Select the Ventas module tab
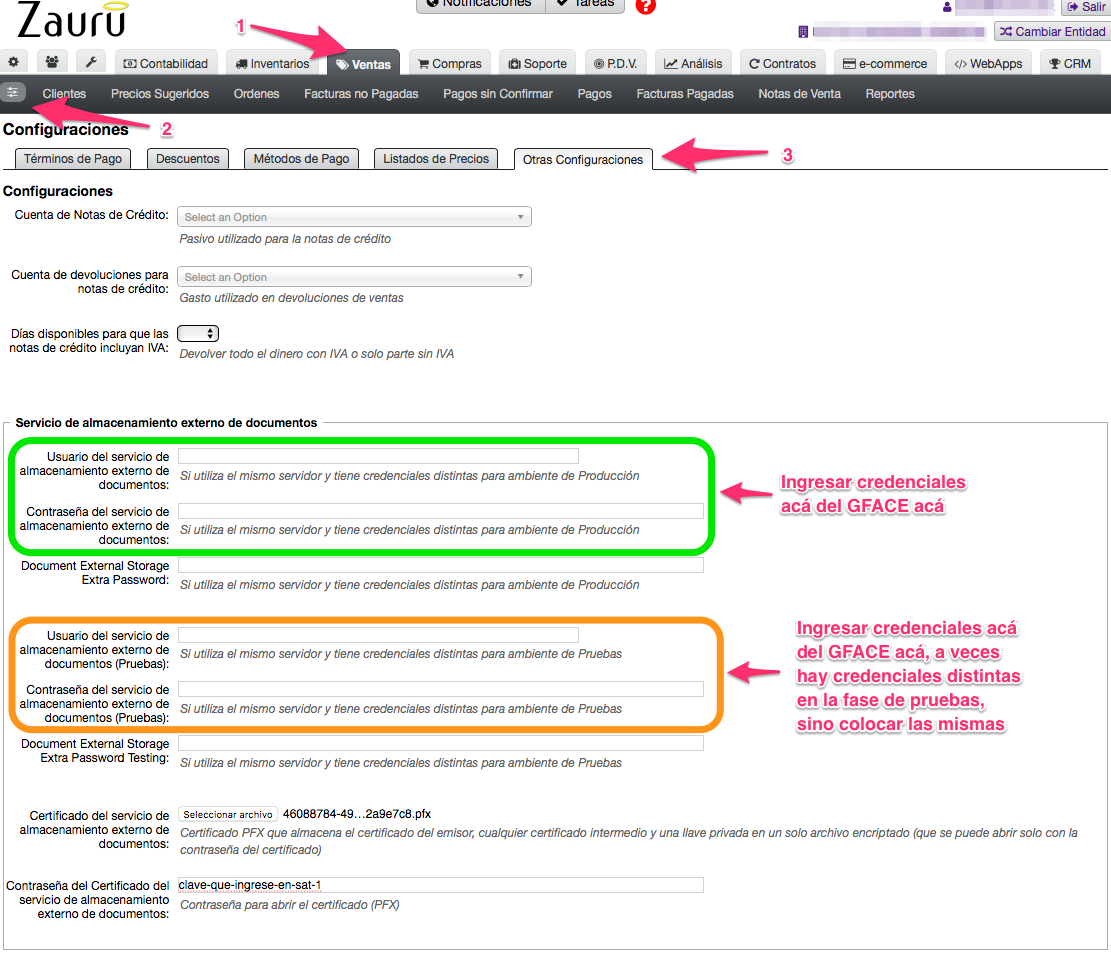Image resolution: width=1111 pixels, height=953 pixels. click(x=363, y=63)
